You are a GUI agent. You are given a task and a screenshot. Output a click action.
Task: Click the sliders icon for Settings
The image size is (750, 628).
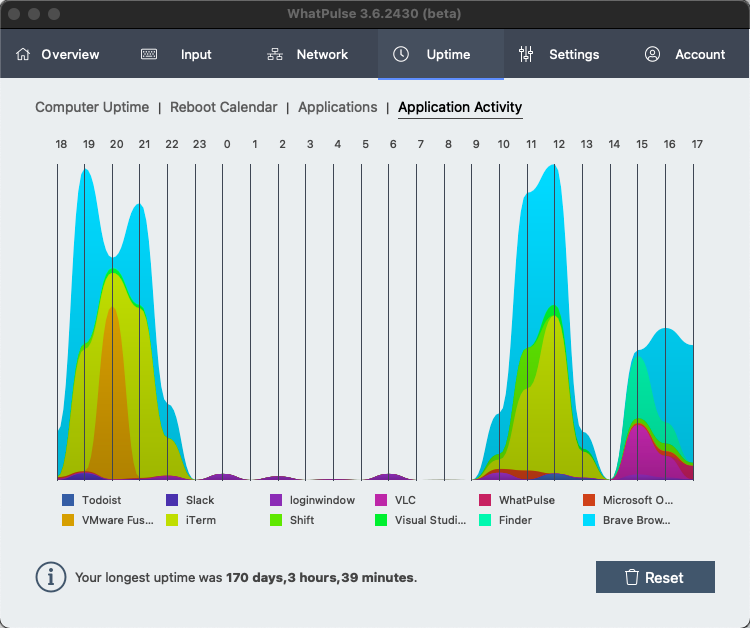click(527, 54)
